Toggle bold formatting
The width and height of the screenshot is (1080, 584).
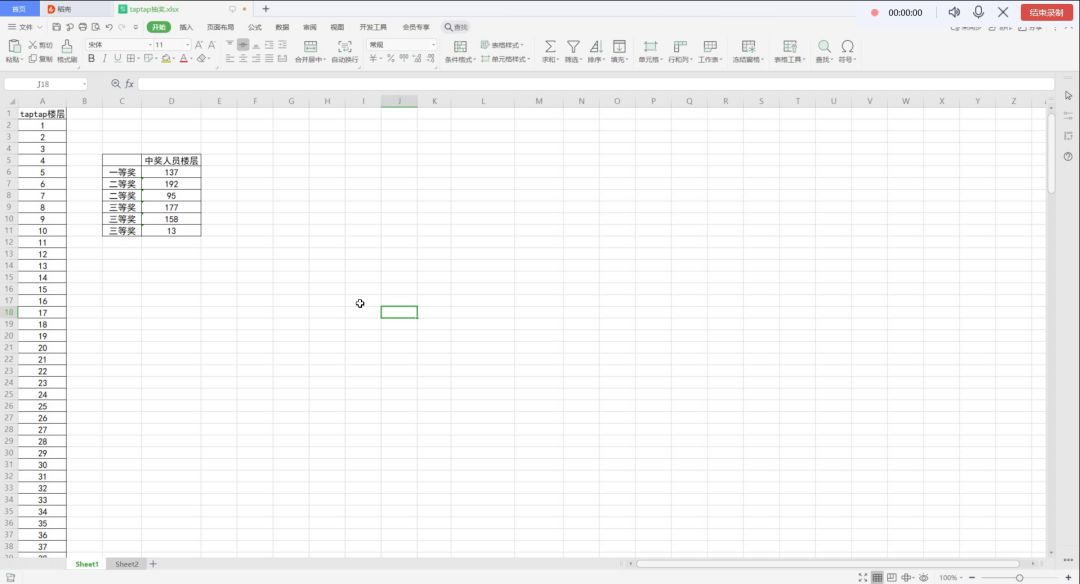coord(90,59)
